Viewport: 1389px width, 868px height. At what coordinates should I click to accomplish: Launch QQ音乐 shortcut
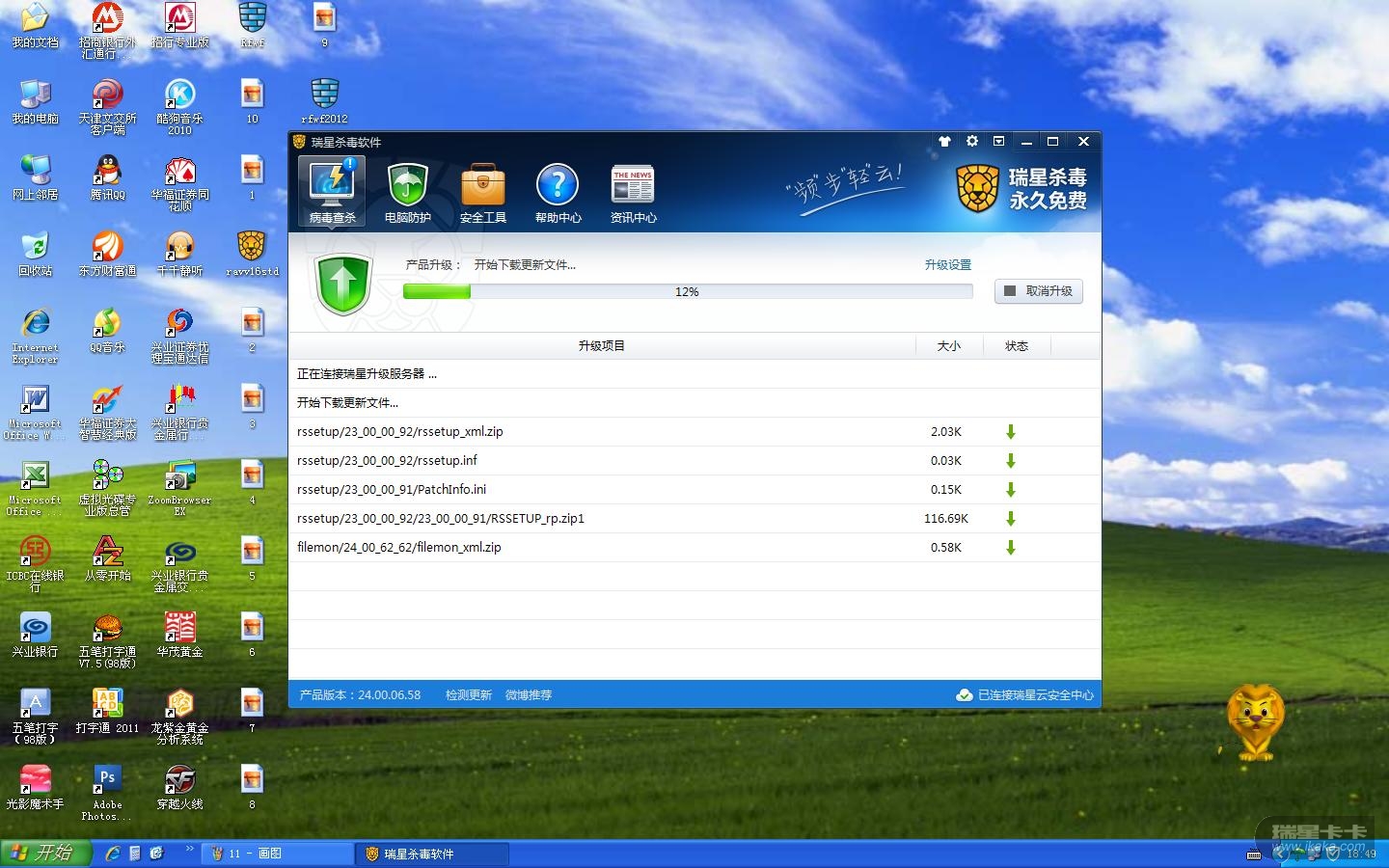pos(107,330)
